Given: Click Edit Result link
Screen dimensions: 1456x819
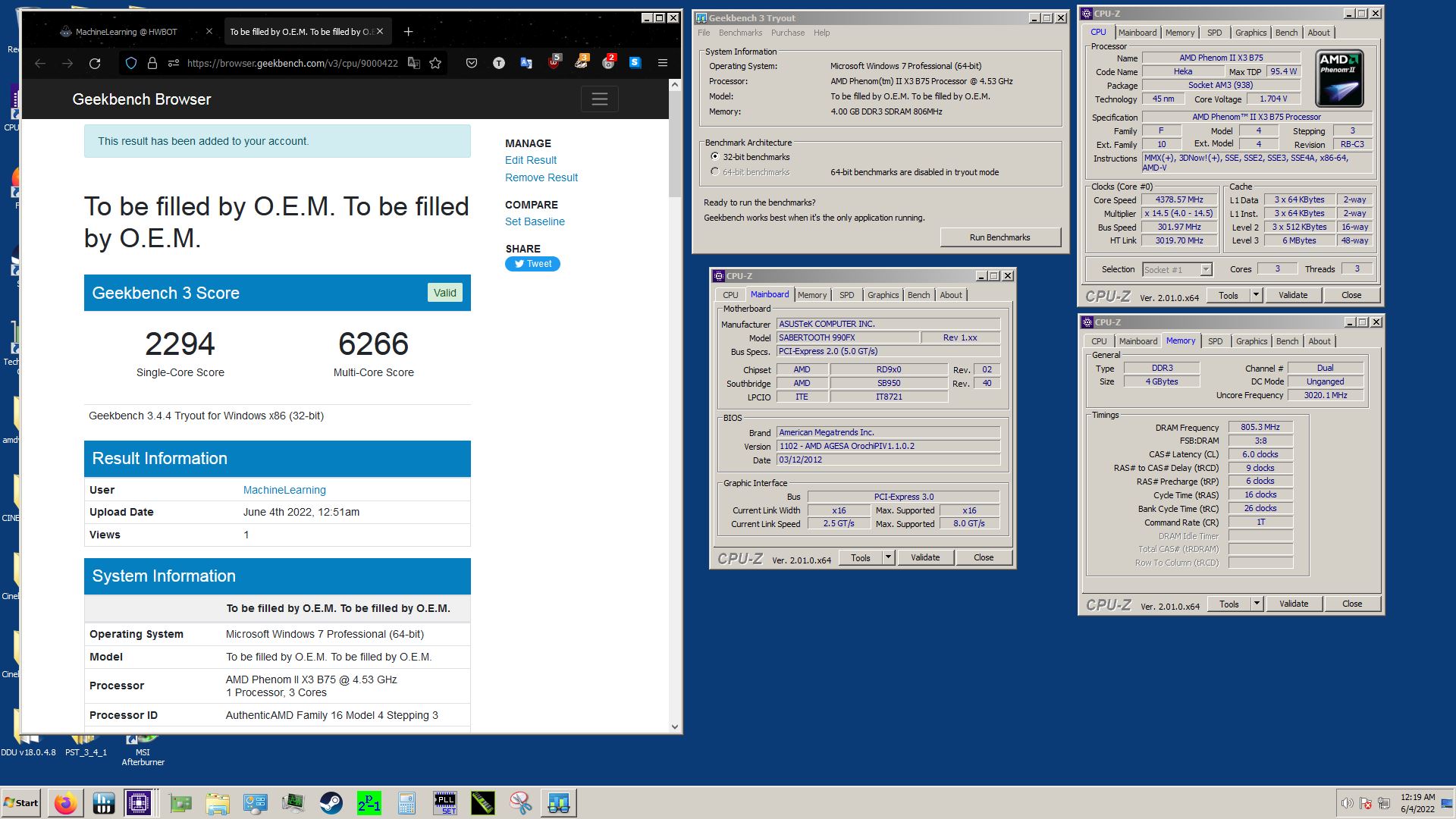Looking at the screenshot, I should (x=531, y=161).
